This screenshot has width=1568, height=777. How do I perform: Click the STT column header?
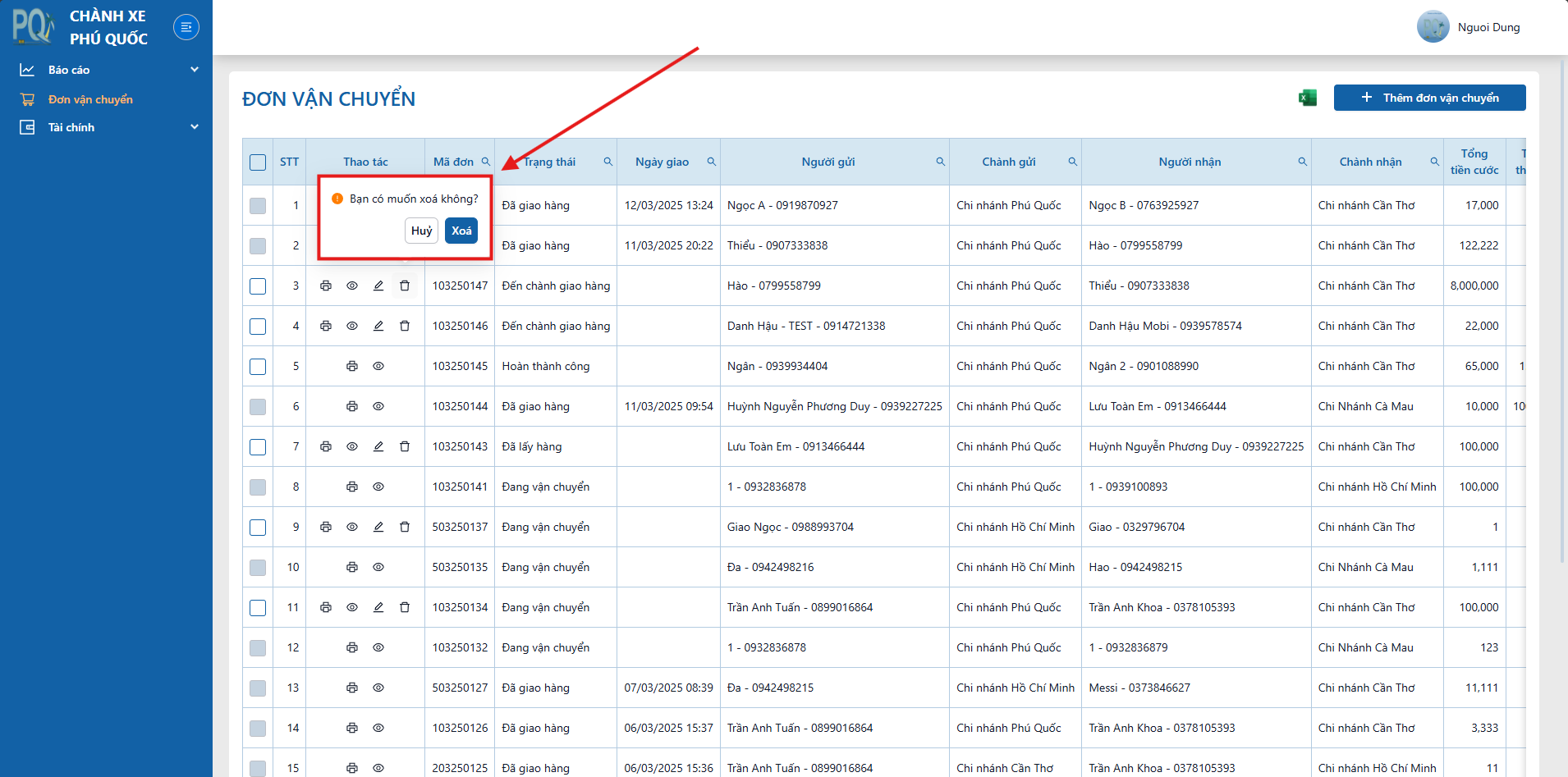coord(289,162)
